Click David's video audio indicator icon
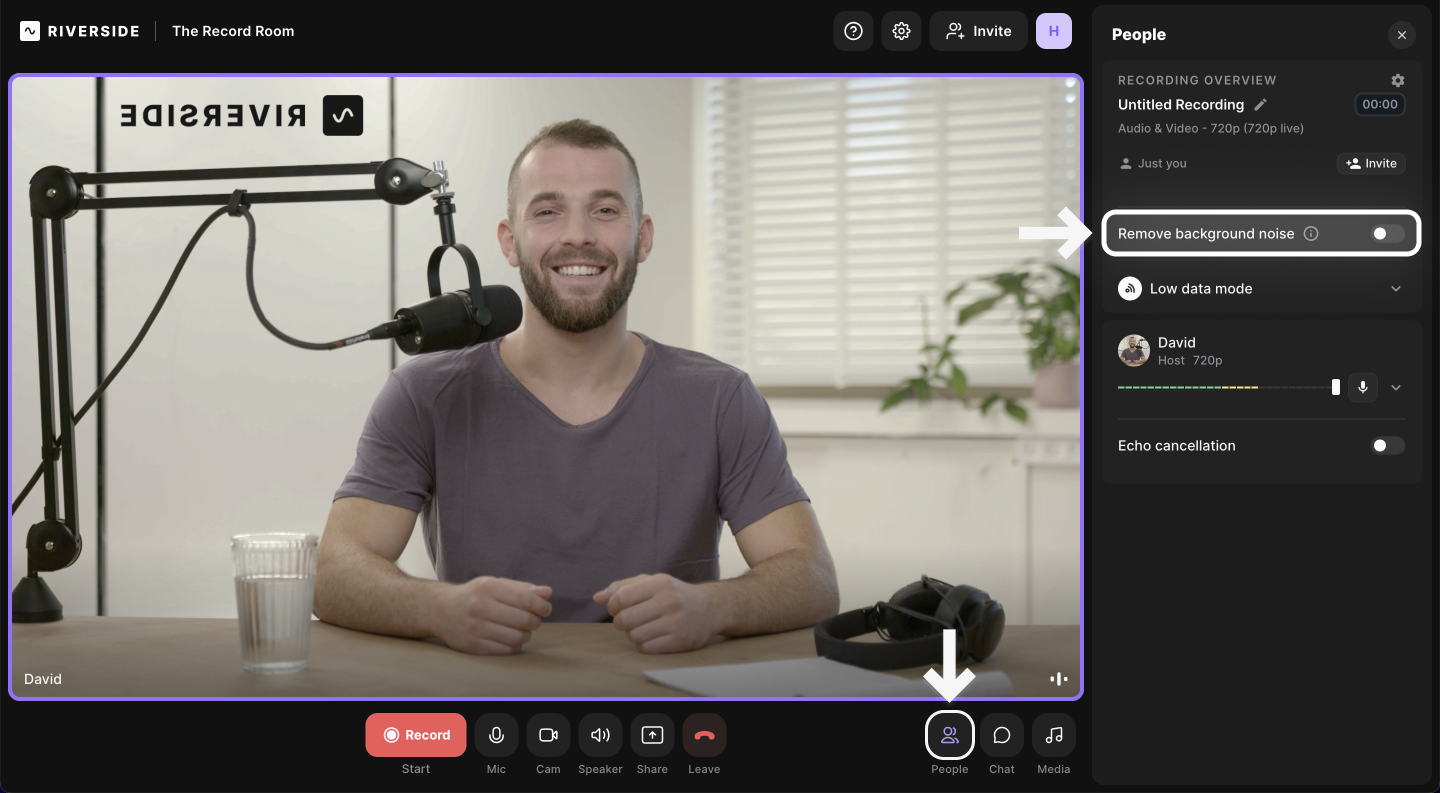Screen dimensions: 1440x793 point(1058,679)
